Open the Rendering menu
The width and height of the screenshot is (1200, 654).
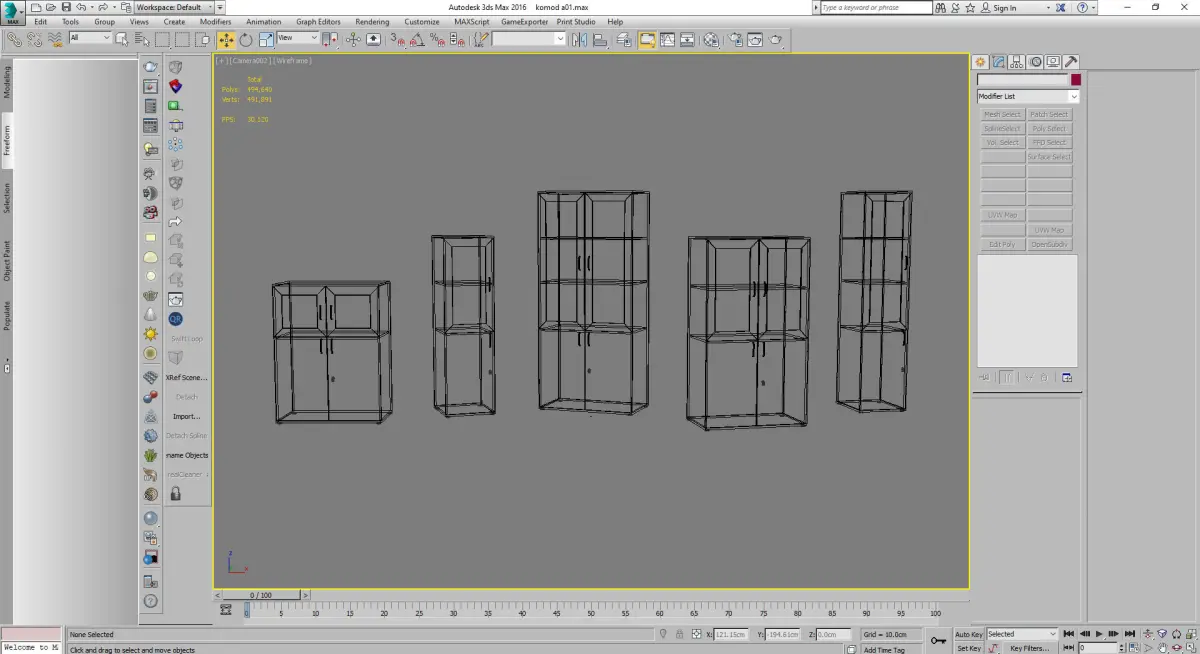coord(372,21)
